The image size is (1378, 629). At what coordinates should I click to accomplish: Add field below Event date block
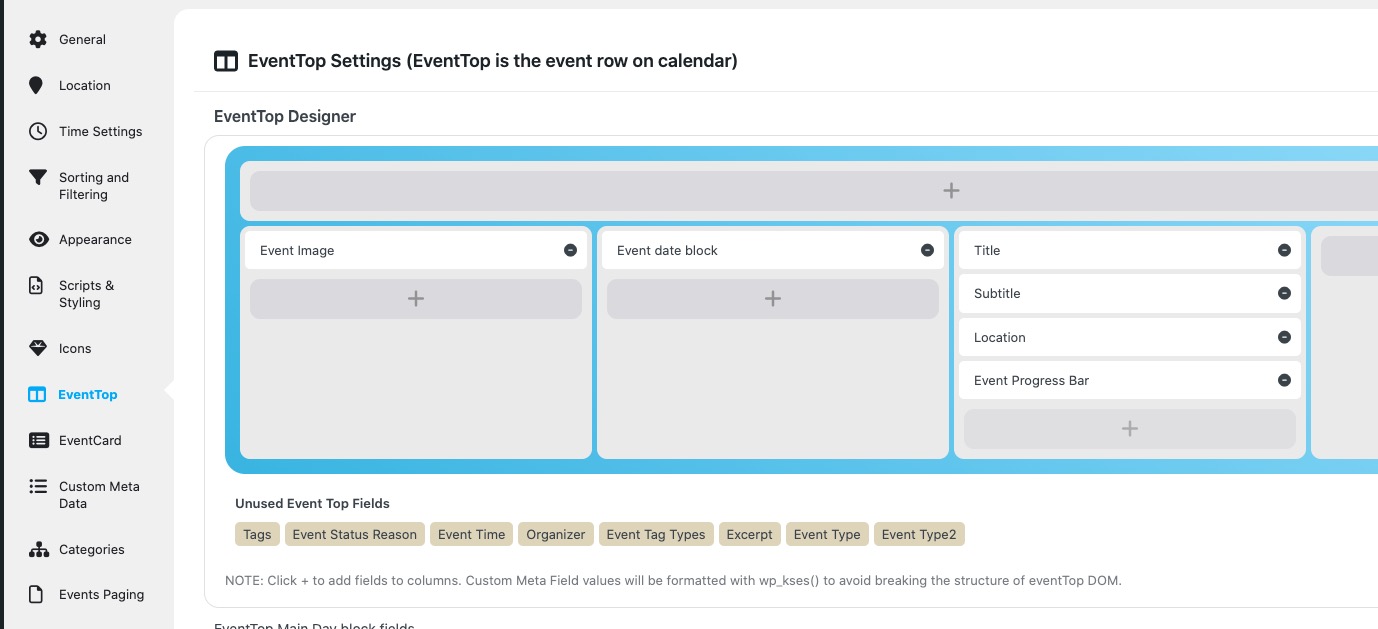coord(773,298)
